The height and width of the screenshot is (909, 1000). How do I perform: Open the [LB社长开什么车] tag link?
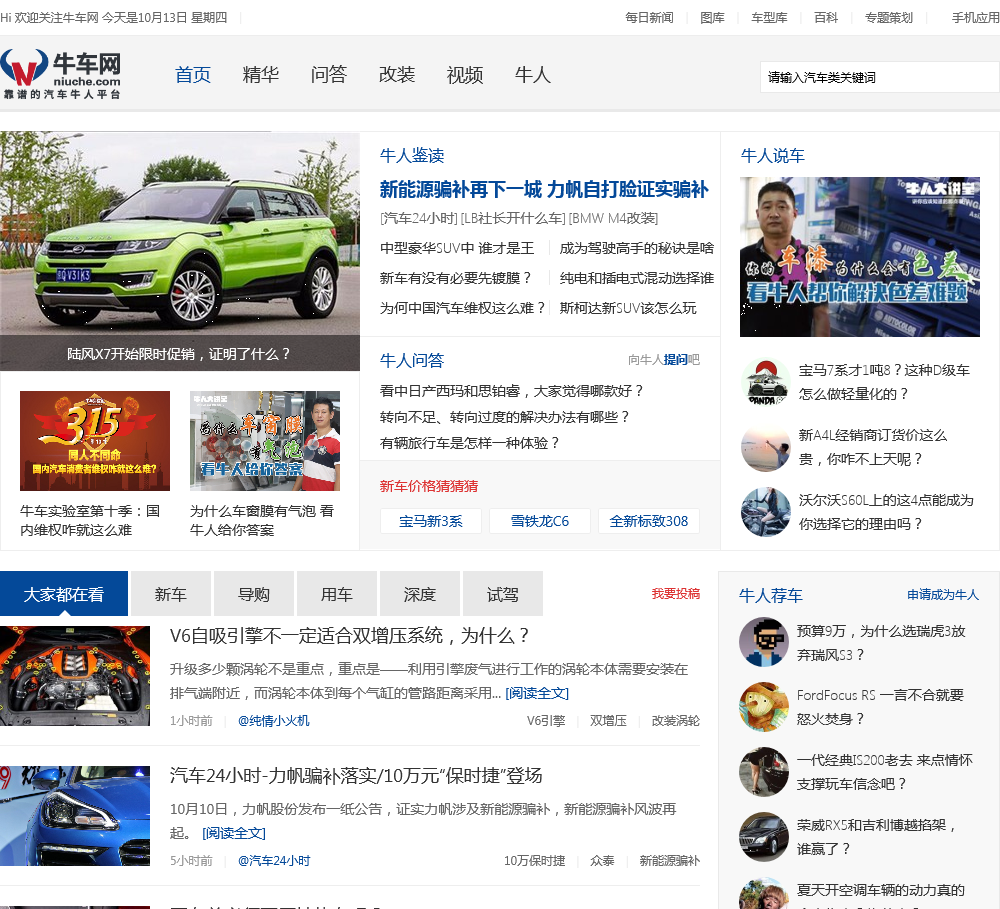coord(513,218)
